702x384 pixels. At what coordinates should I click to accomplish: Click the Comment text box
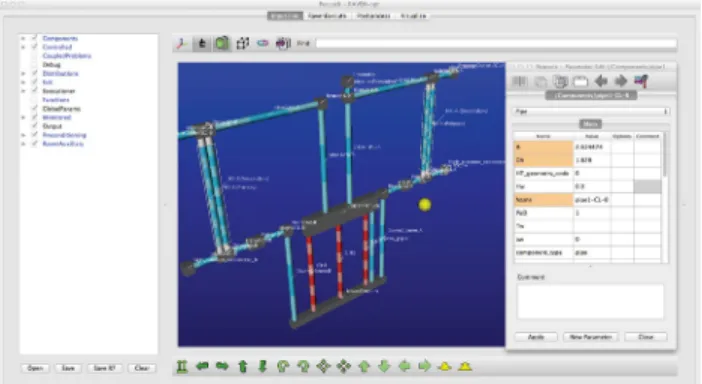590,301
